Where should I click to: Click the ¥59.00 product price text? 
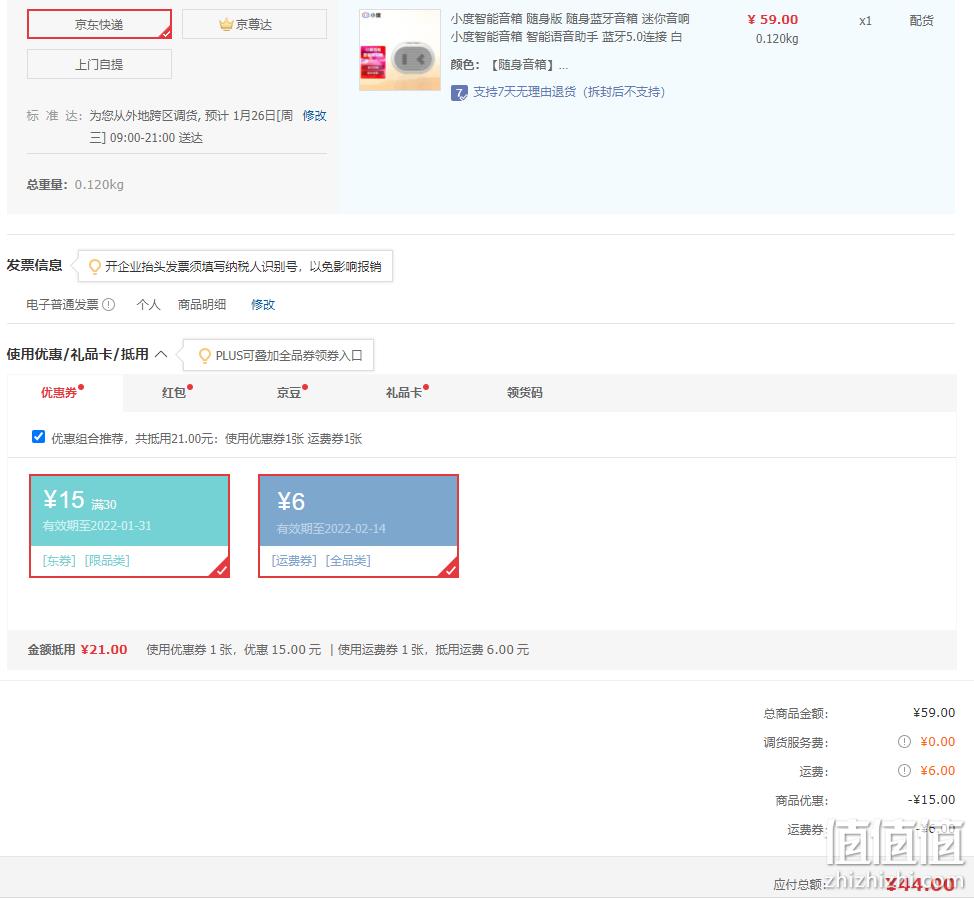click(773, 19)
